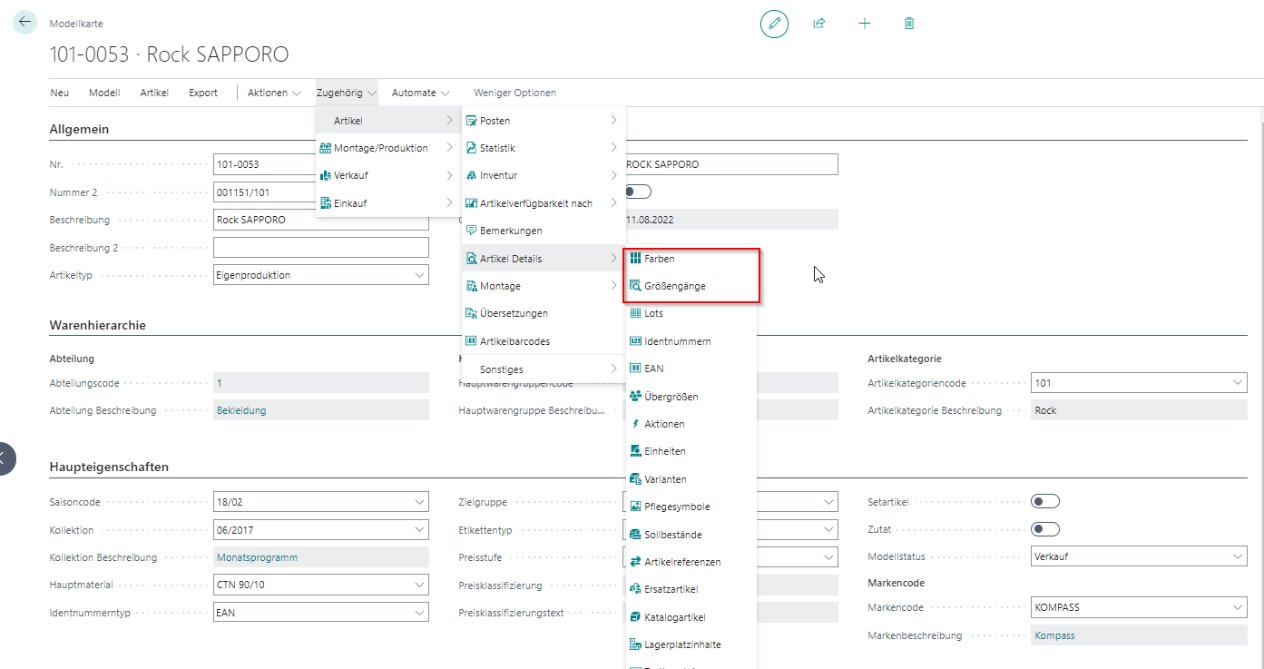The height and width of the screenshot is (669, 1264).
Task: Click Weniger Optionen
Action: 514,93
